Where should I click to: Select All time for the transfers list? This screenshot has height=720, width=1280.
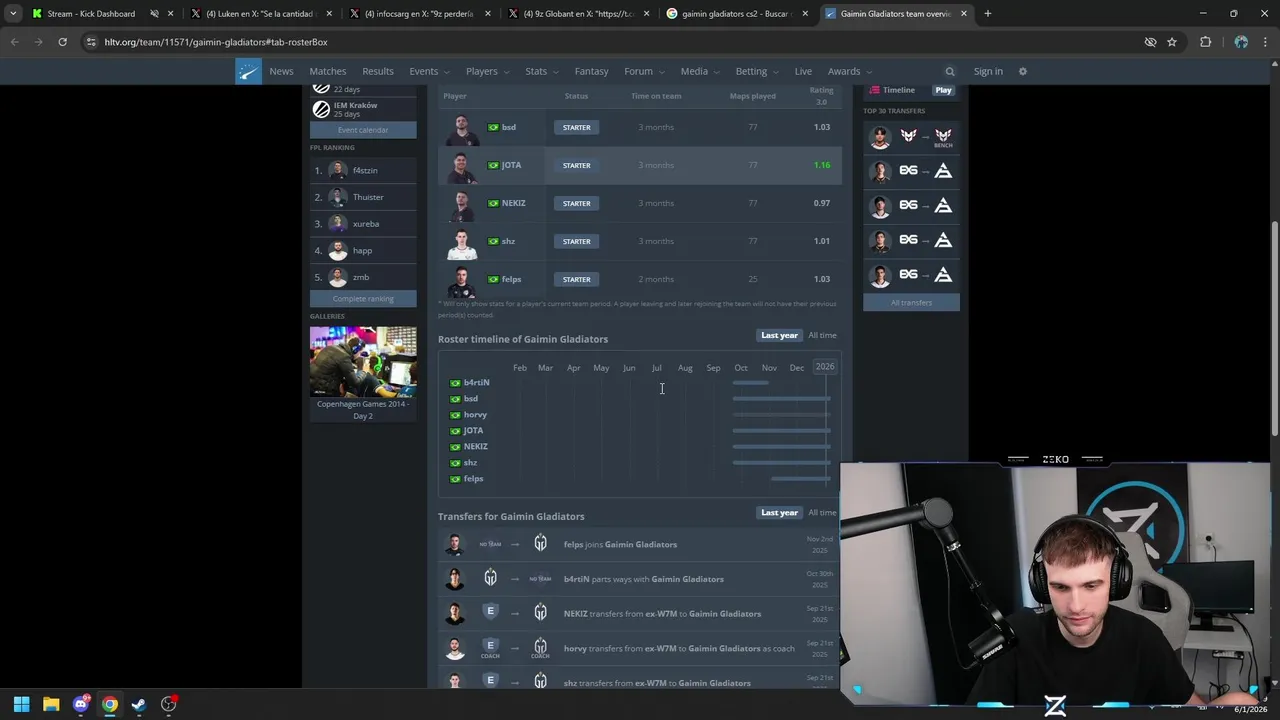(822, 513)
